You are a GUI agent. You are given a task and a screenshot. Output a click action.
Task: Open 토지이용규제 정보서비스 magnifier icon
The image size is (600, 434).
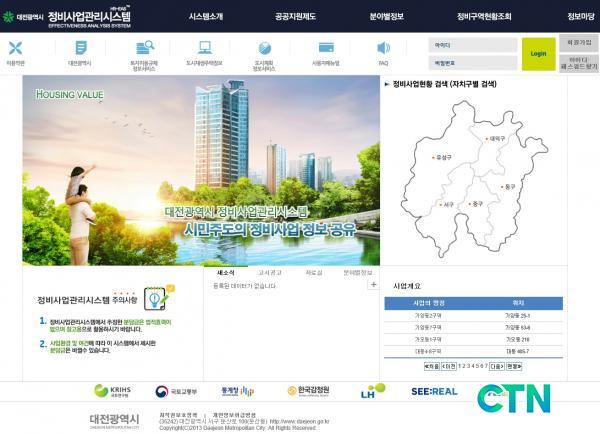point(145,47)
